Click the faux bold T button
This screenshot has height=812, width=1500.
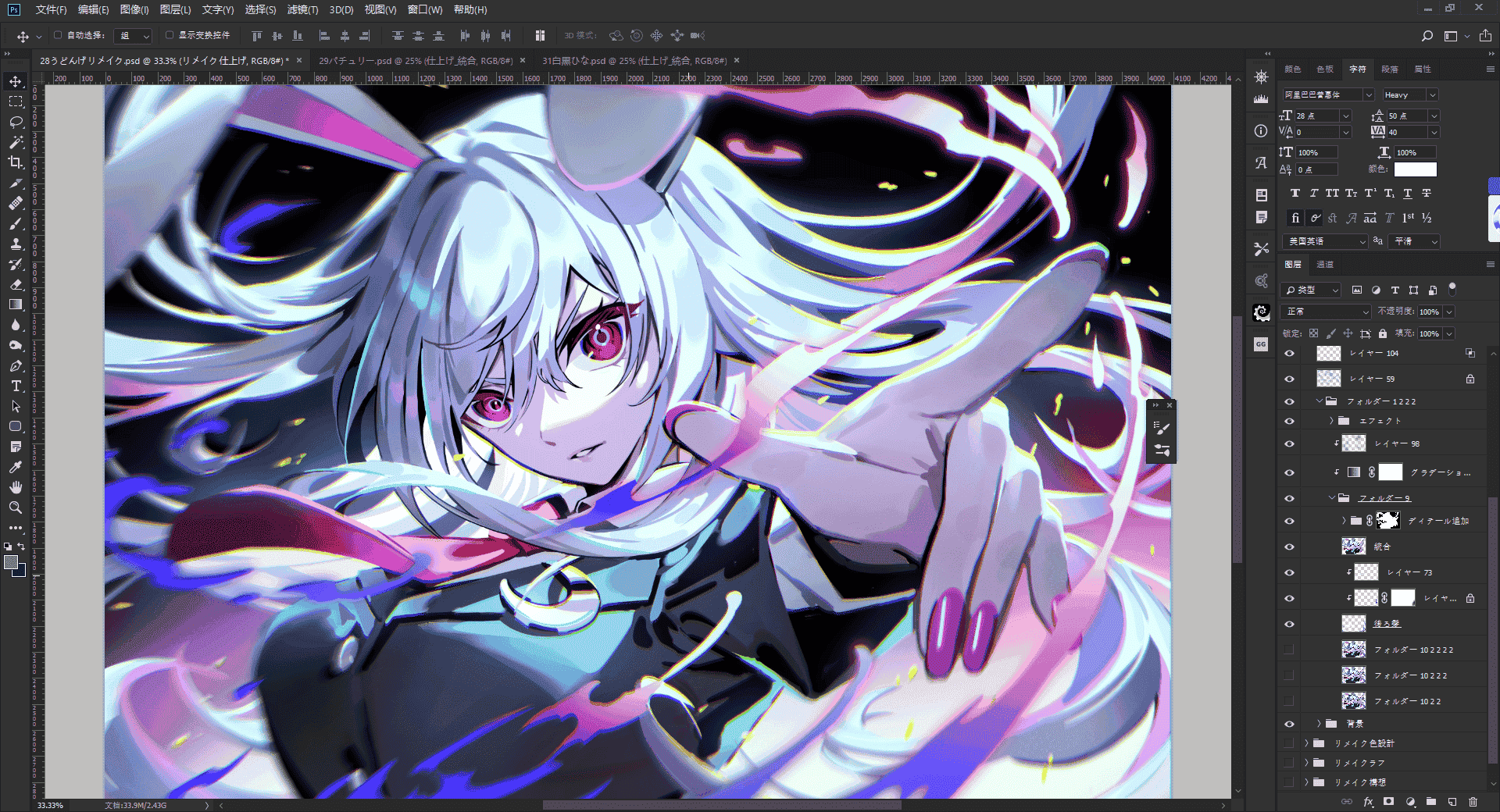click(x=1295, y=193)
